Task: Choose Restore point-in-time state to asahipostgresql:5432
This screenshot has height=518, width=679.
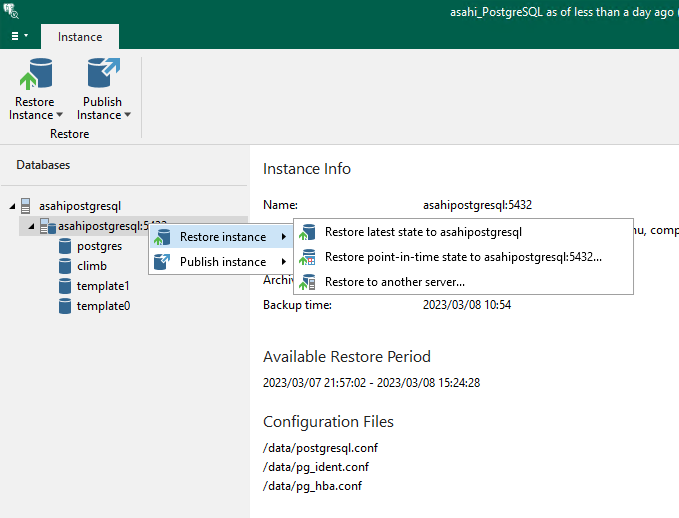Action: pyautogui.click(x=463, y=257)
